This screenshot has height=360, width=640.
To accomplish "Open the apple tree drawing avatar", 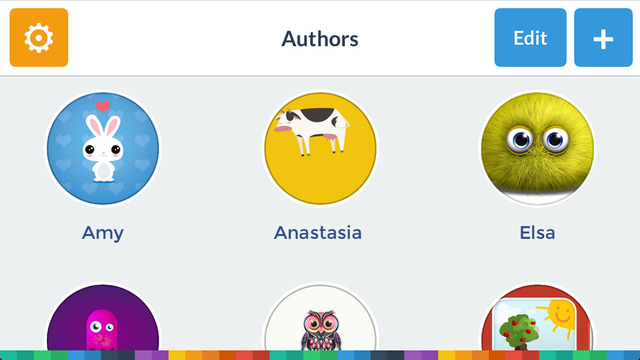I will pyautogui.click(x=537, y=318).
